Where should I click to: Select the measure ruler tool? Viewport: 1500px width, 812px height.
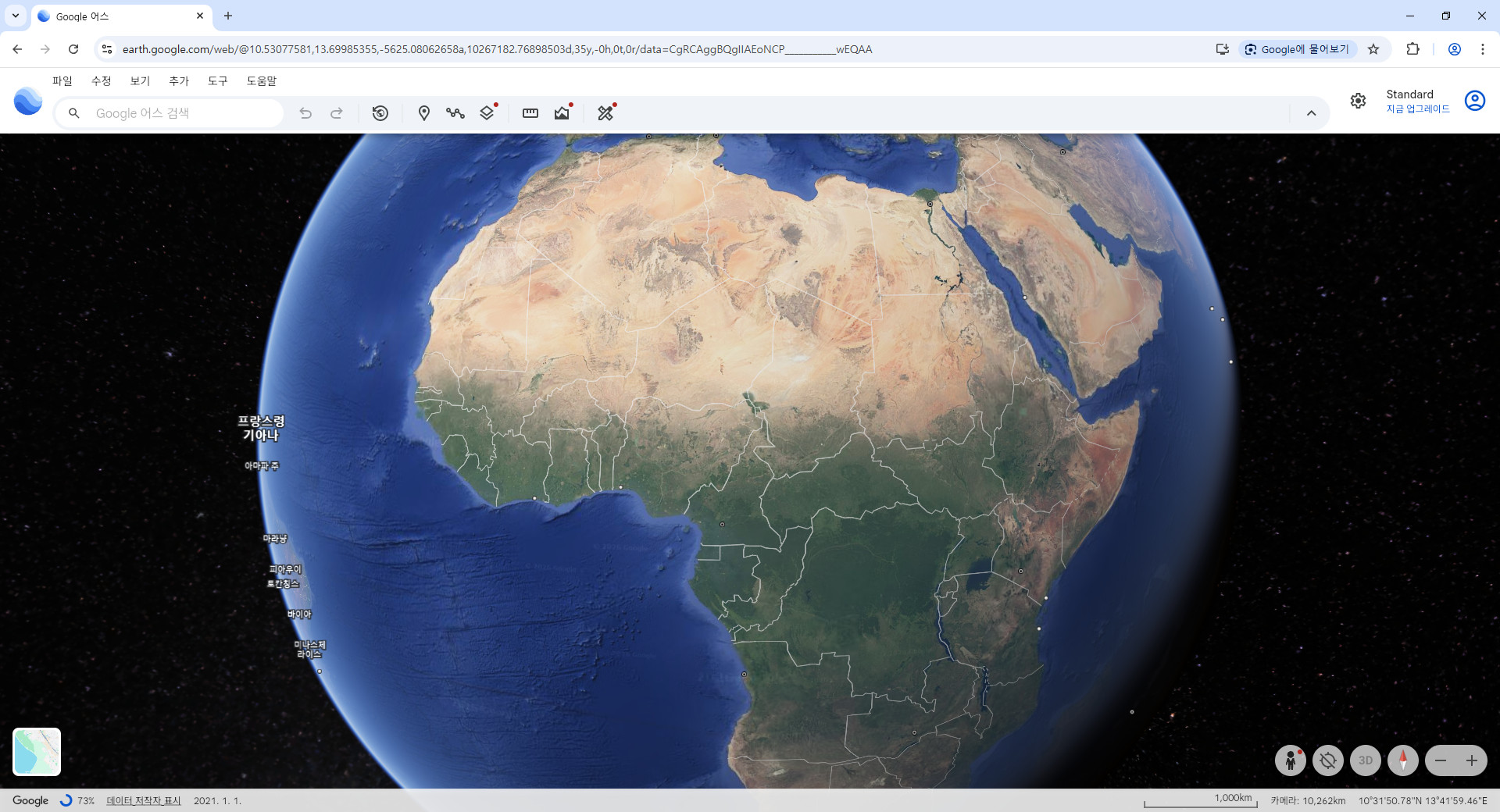click(530, 113)
